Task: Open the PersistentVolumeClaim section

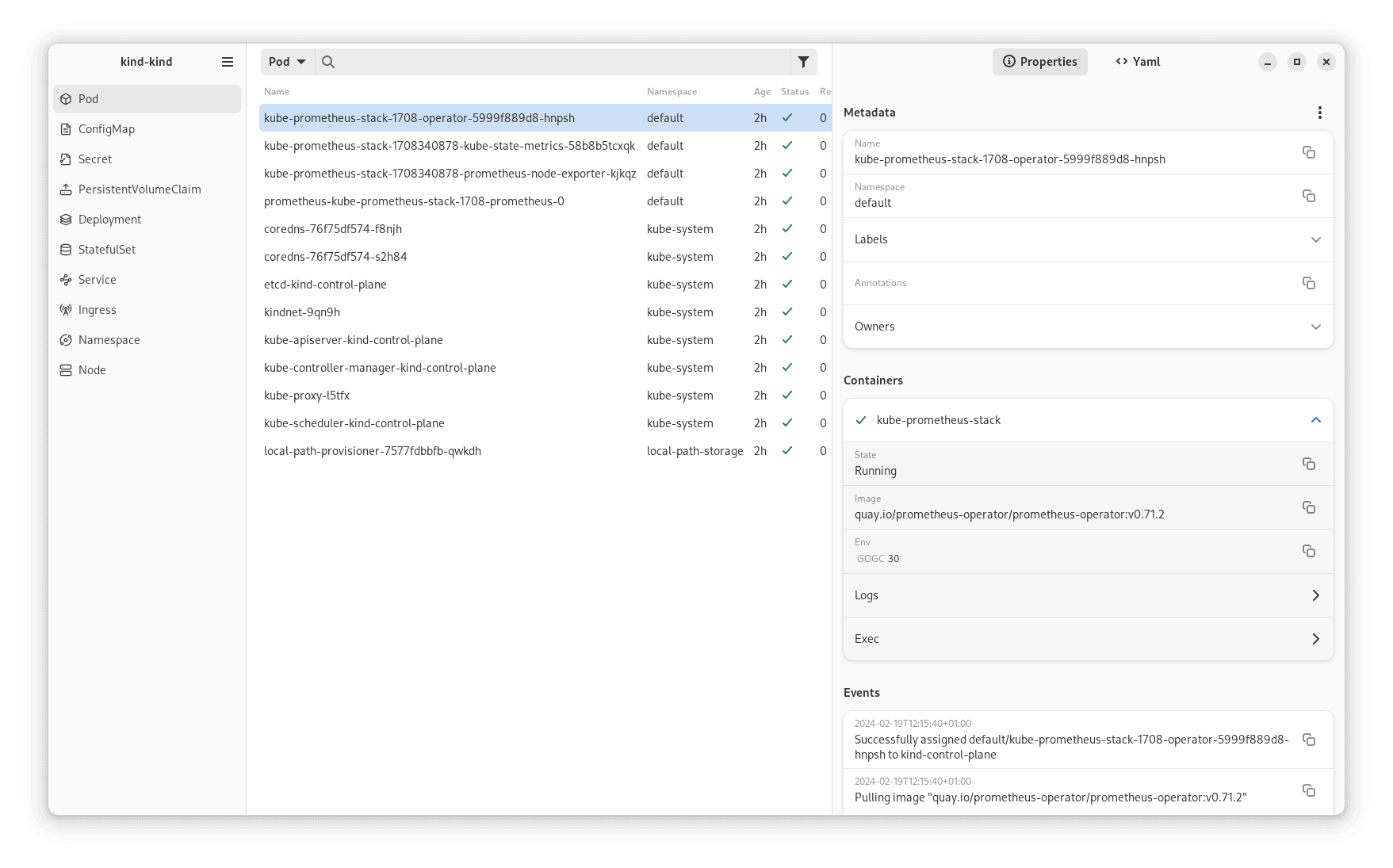Action: [x=139, y=189]
